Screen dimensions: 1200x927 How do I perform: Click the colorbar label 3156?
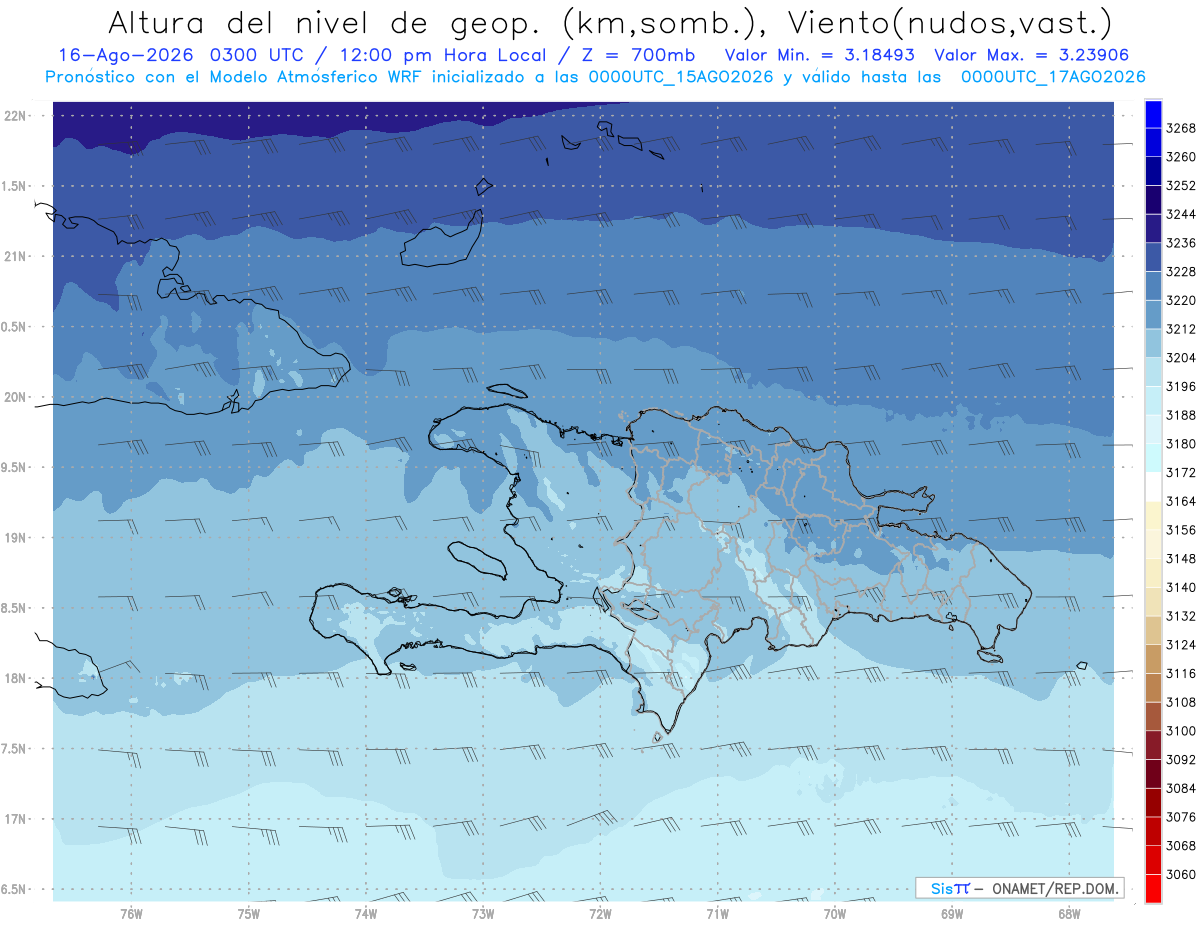pos(1180,530)
